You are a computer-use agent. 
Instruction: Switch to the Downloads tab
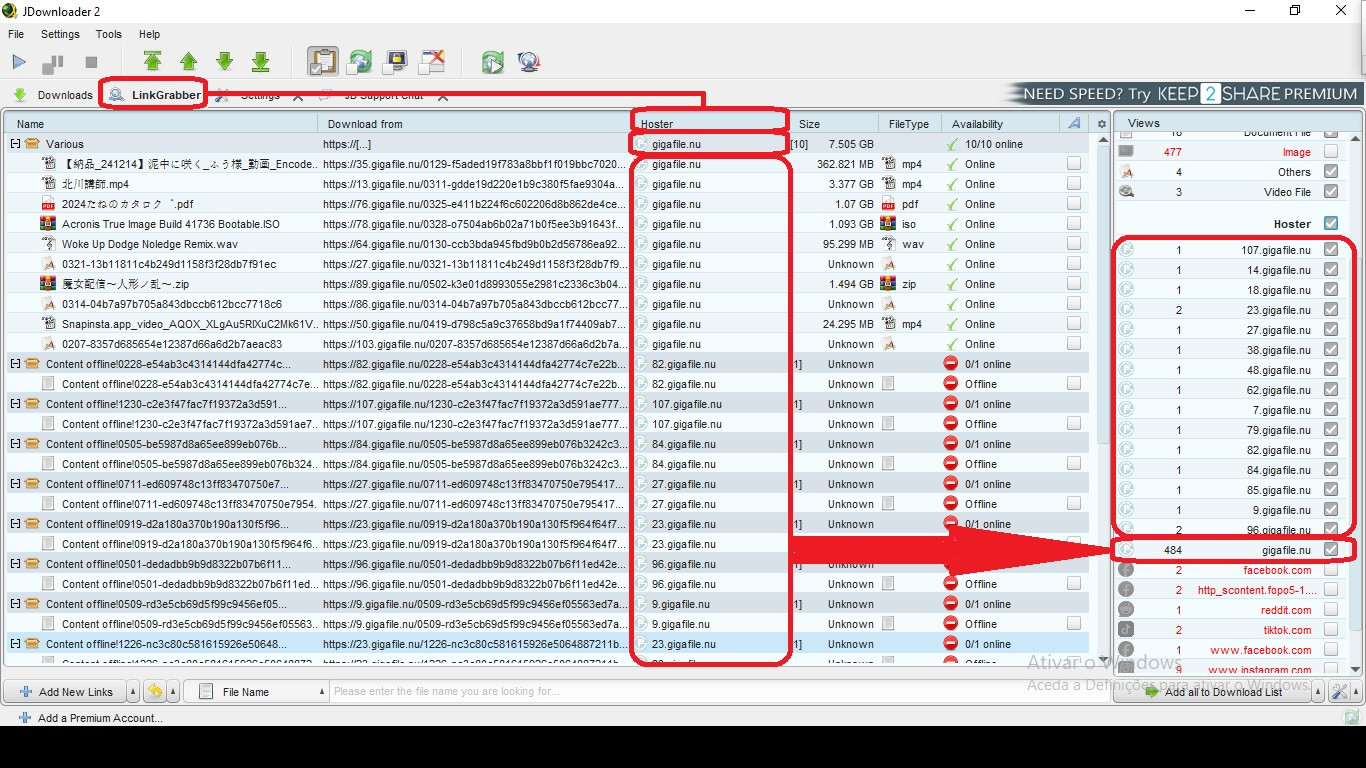(53, 96)
